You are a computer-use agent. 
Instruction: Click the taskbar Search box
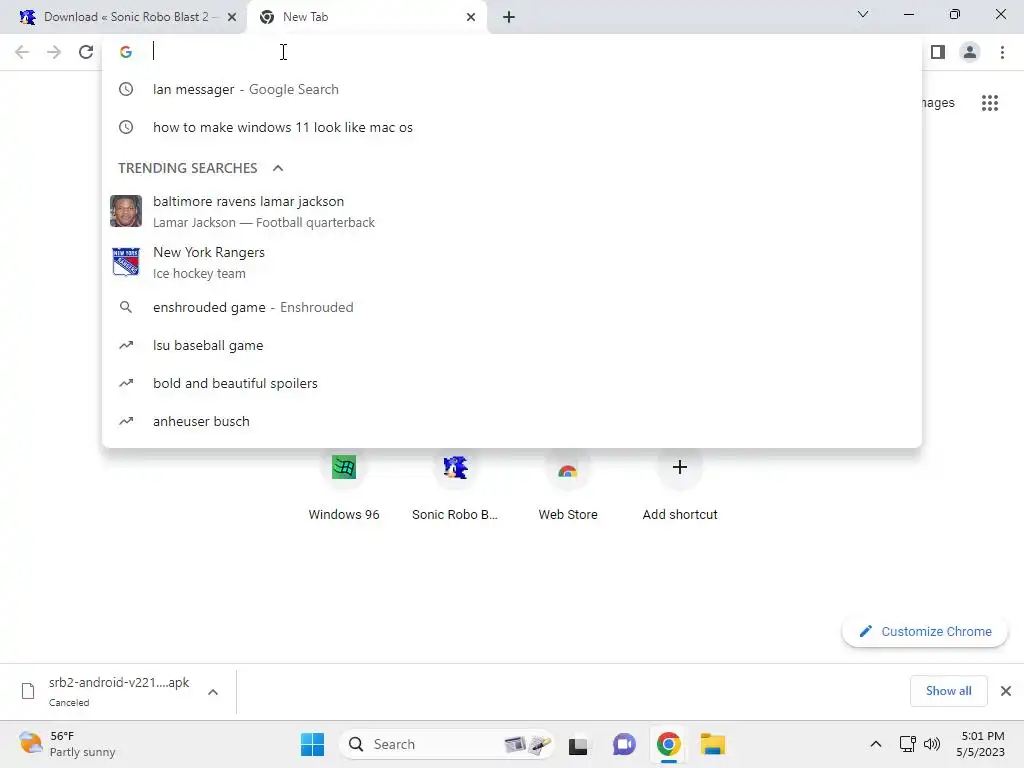coord(447,744)
